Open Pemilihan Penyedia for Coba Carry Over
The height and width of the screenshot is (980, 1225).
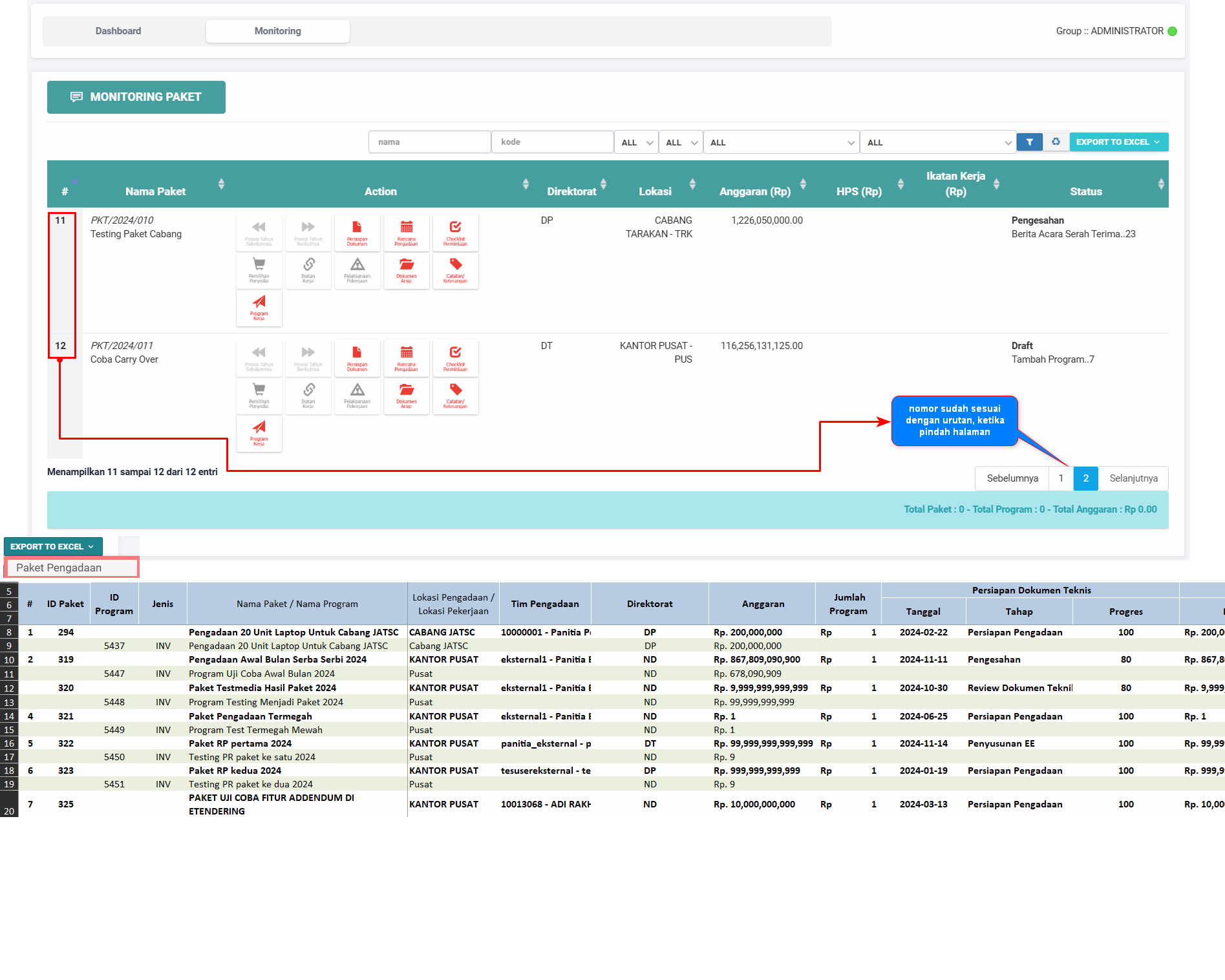click(x=259, y=396)
